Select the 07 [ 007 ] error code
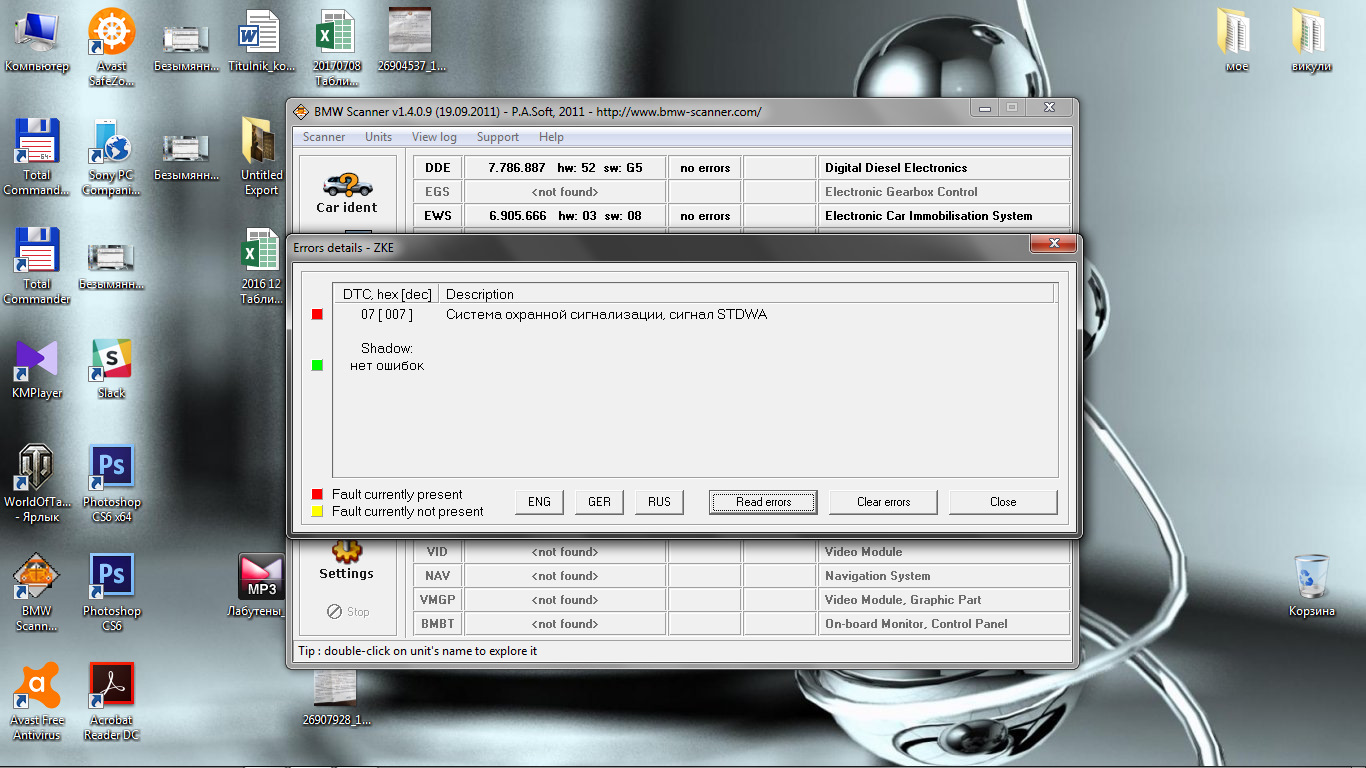Viewport: 1366px width, 768px height. (386, 314)
